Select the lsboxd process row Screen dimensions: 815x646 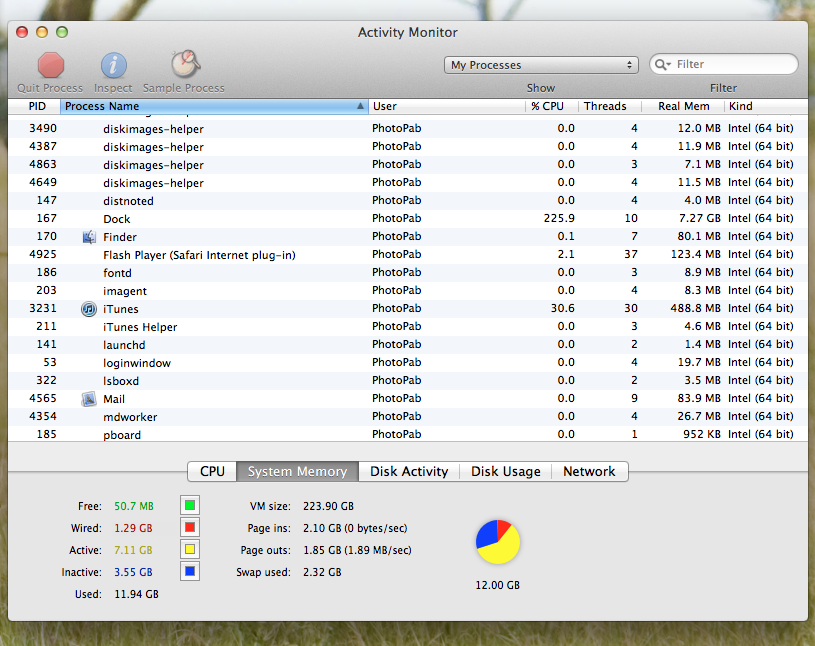pyautogui.click(x=408, y=381)
